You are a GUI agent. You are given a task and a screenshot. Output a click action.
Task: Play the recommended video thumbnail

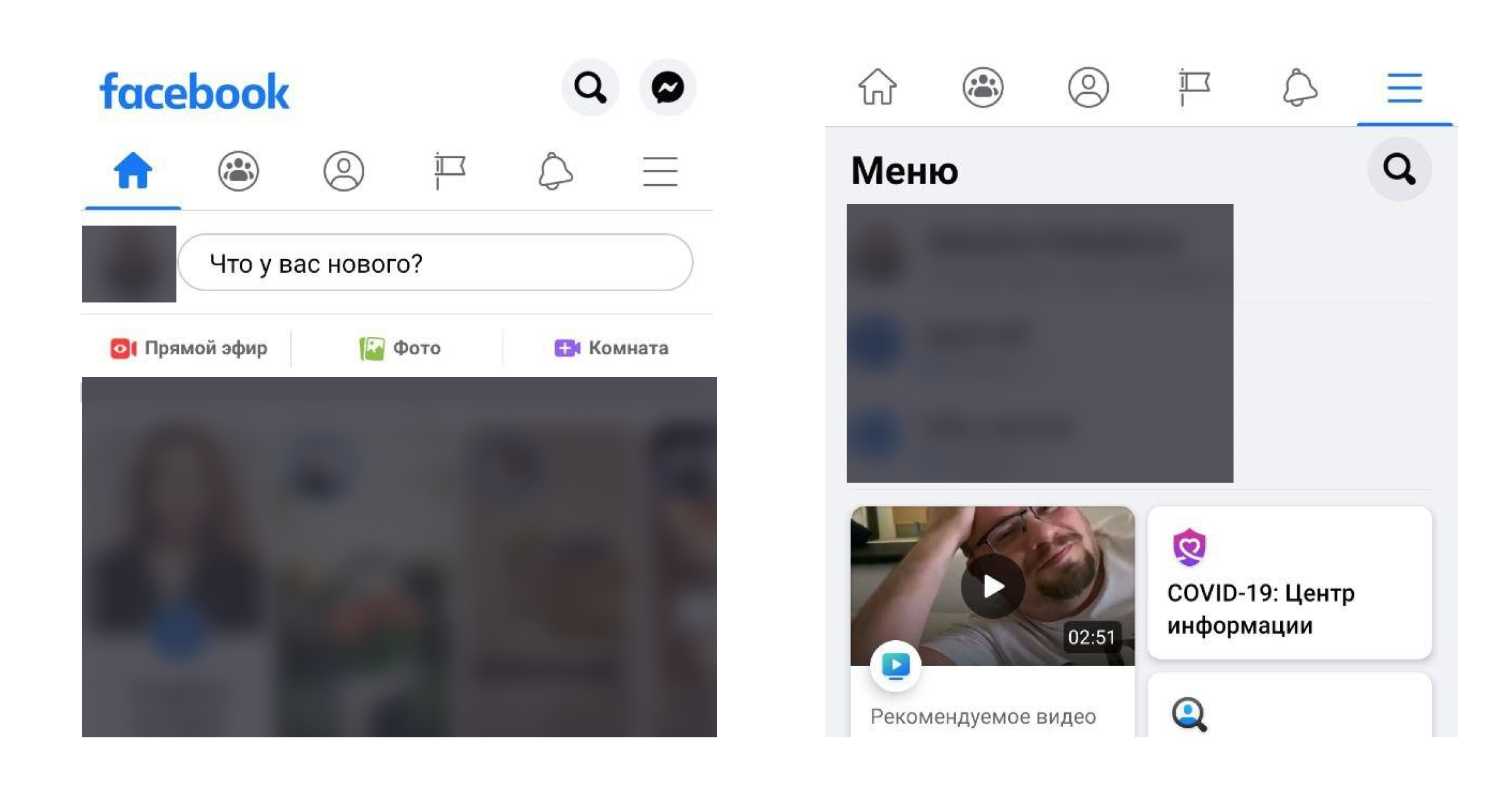(x=992, y=586)
